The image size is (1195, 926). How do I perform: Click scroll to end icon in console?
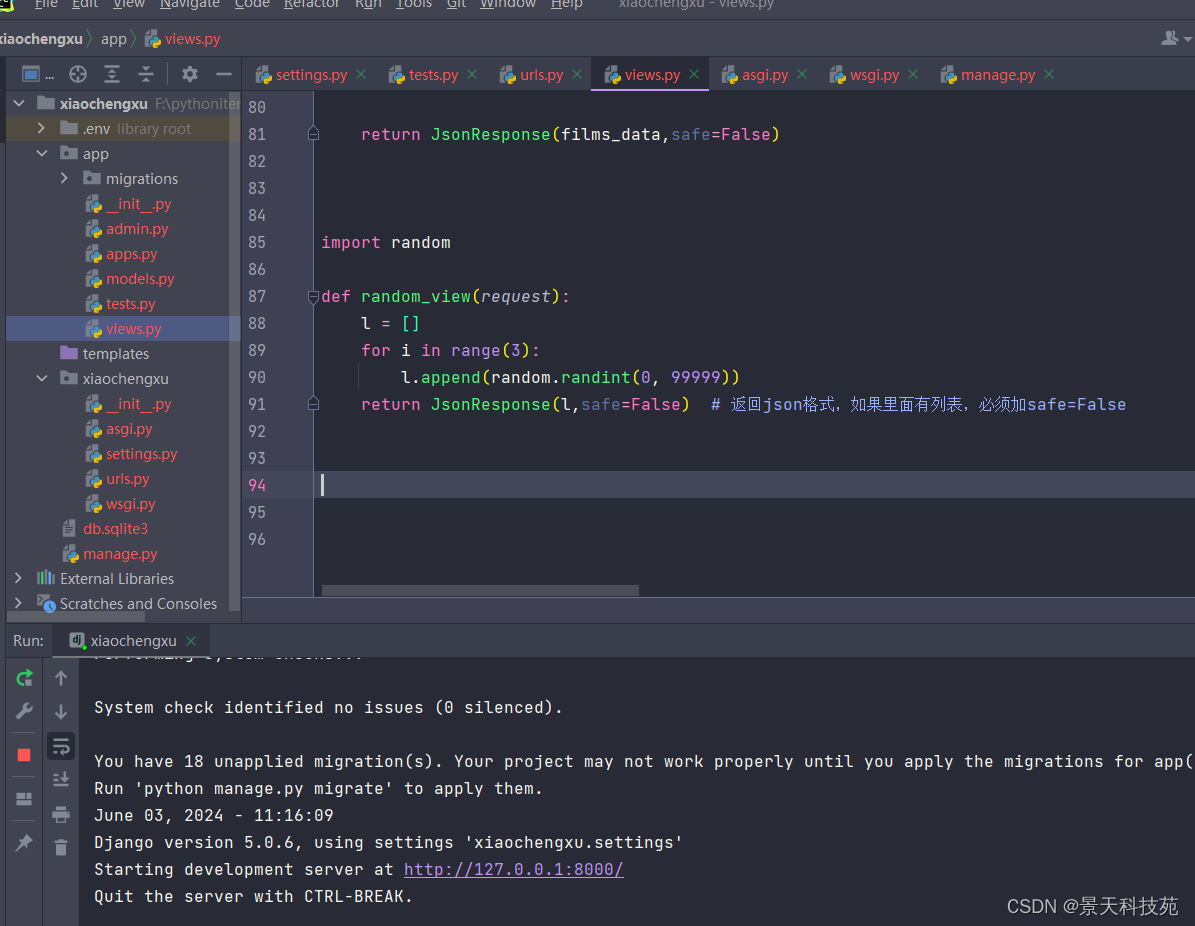[x=61, y=779]
